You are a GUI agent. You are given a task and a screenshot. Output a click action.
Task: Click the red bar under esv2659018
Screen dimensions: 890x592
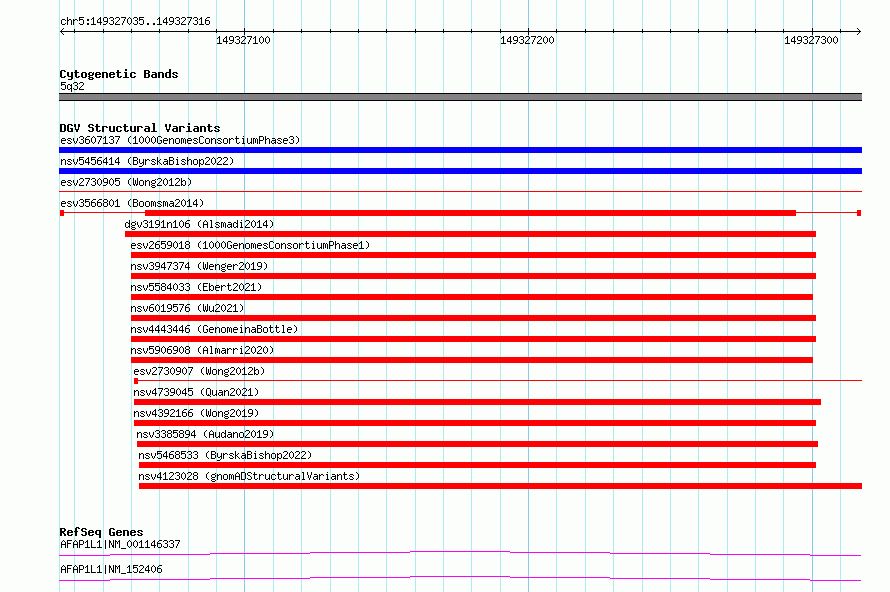[x=473, y=255]
